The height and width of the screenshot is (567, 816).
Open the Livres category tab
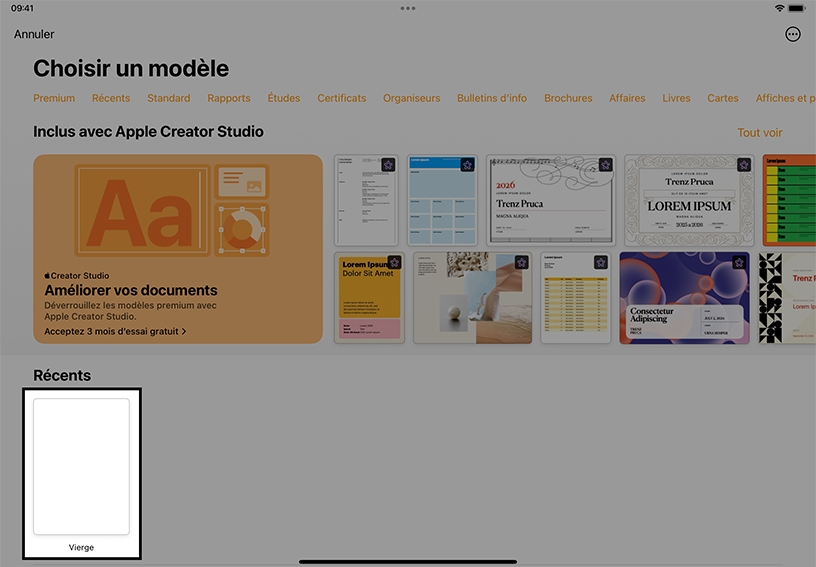point(677,98)
